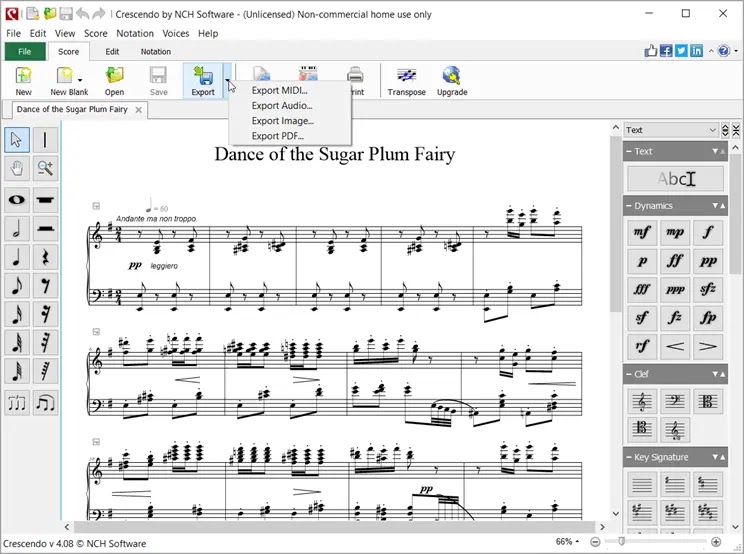
Task: Choose the quarter note tool
Action: [17, 257]
